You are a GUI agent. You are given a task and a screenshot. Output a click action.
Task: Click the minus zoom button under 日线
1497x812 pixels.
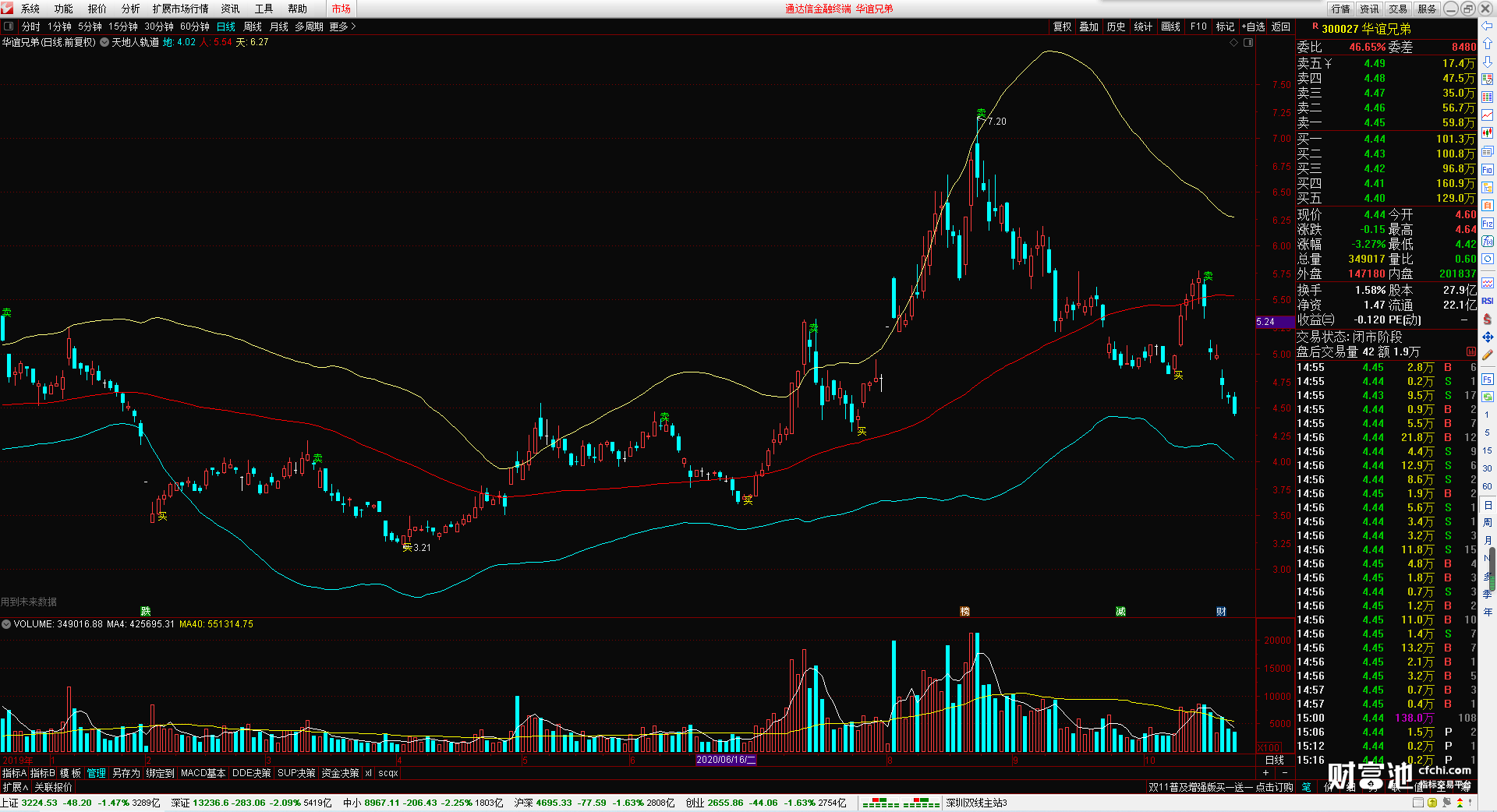tap(1285, 773)
